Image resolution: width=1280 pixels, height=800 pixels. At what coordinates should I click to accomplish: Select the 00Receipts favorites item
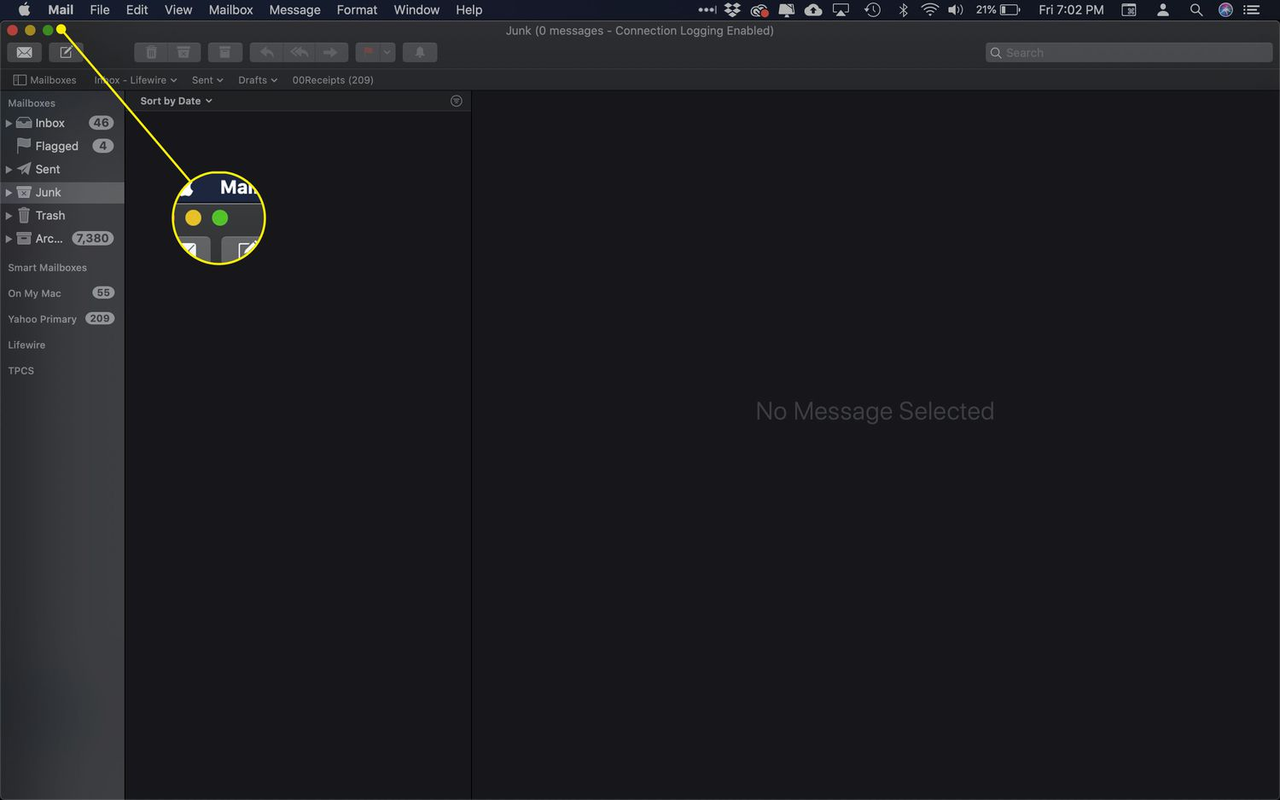click(333, 79)
